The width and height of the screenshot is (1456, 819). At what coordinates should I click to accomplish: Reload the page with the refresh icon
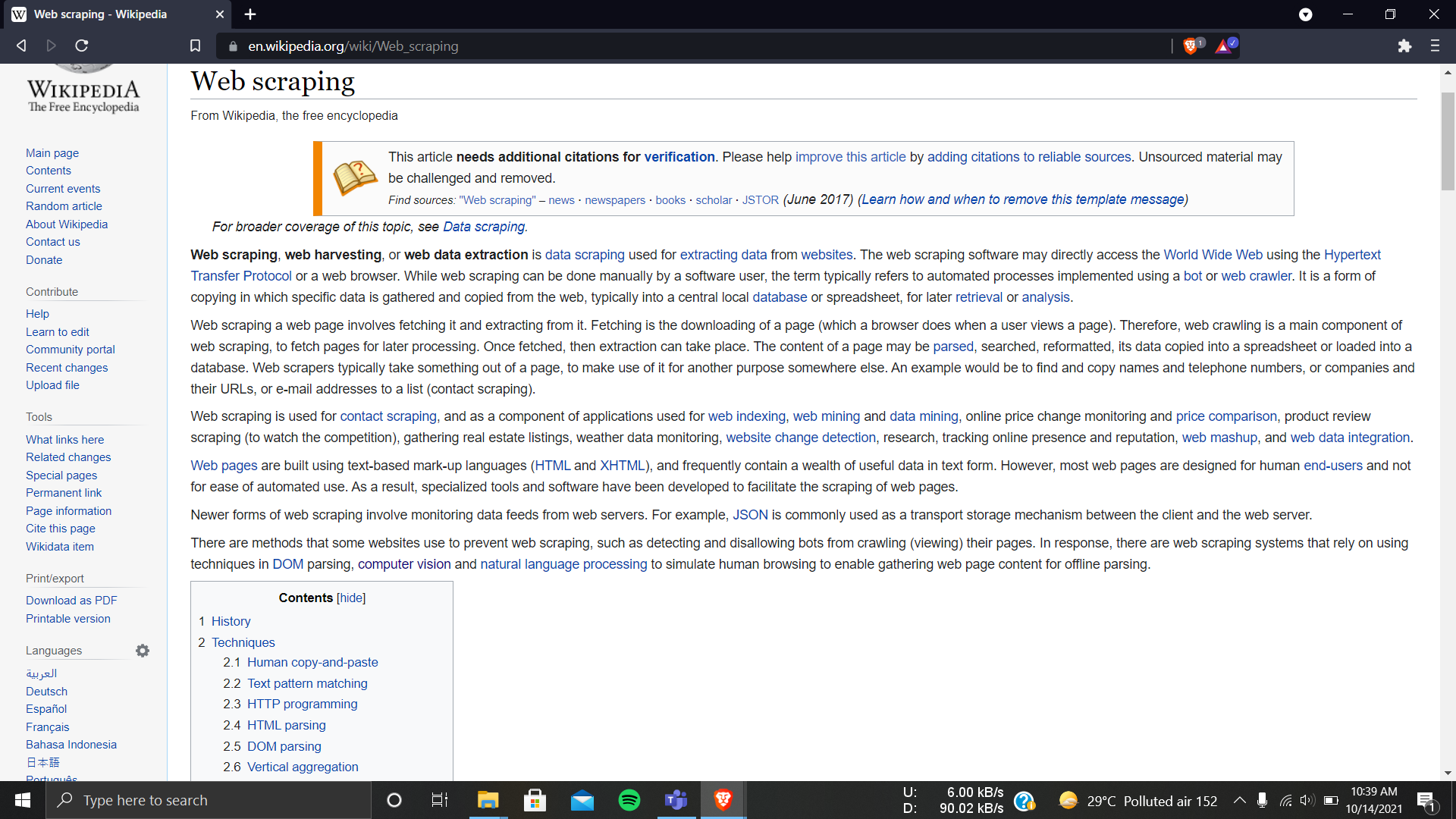tap(82, 46)
